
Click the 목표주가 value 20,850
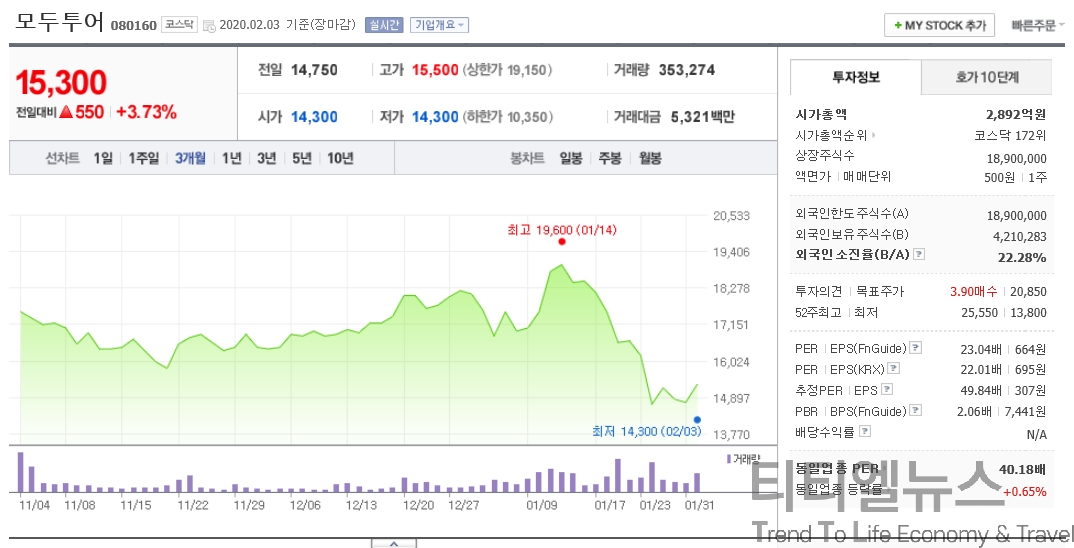(1028, 292)
